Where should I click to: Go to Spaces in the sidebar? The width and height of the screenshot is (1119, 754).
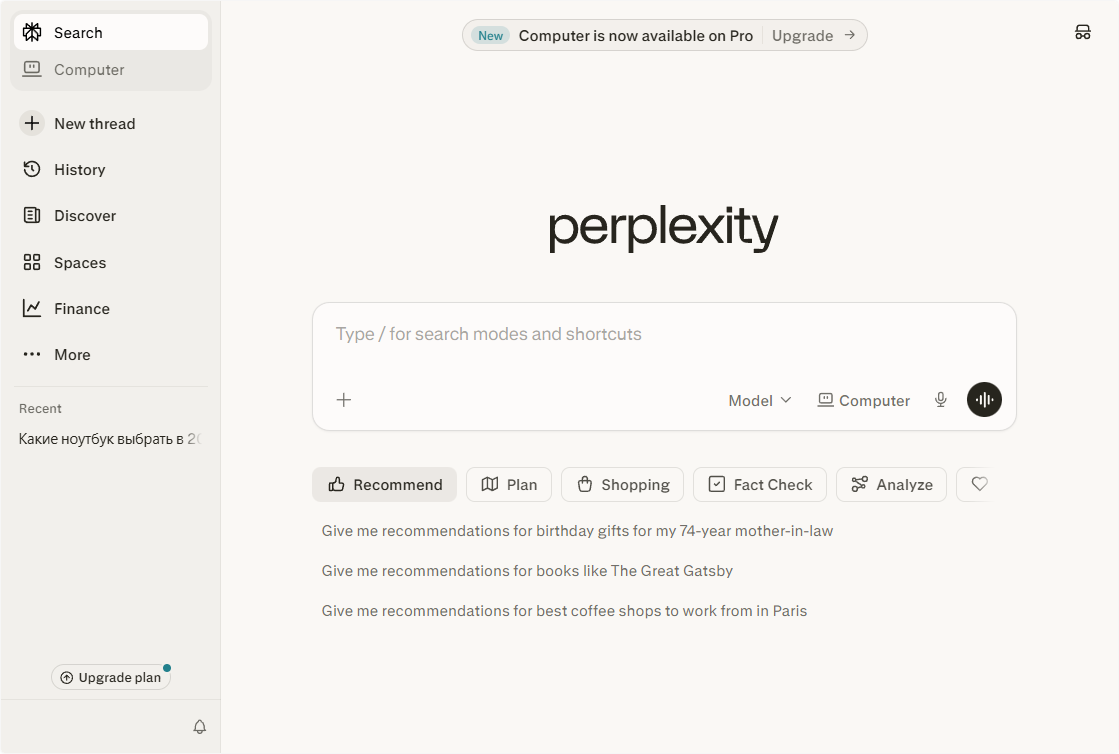pos(79,263)
